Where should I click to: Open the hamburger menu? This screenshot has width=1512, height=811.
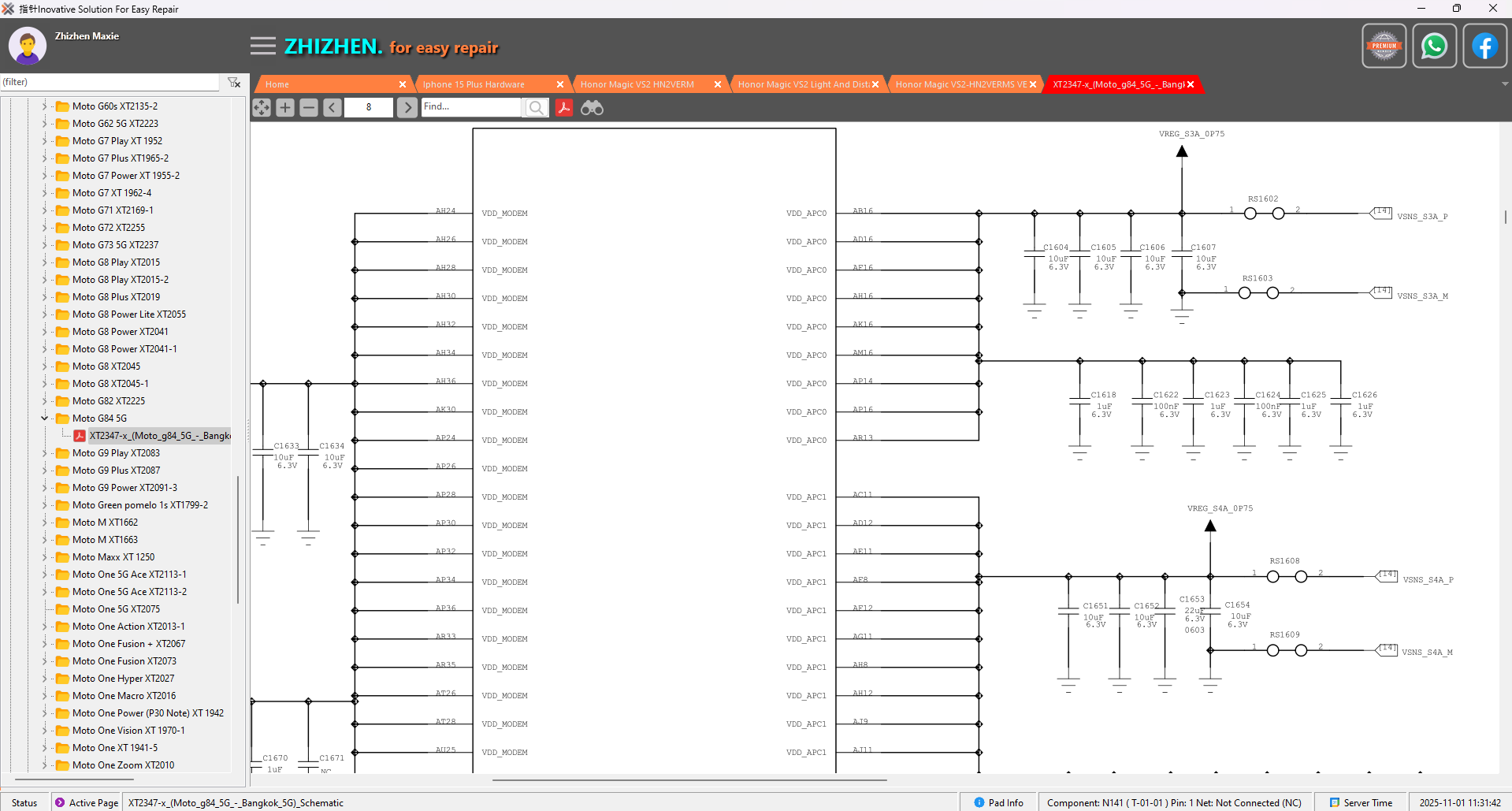[263, 47]
